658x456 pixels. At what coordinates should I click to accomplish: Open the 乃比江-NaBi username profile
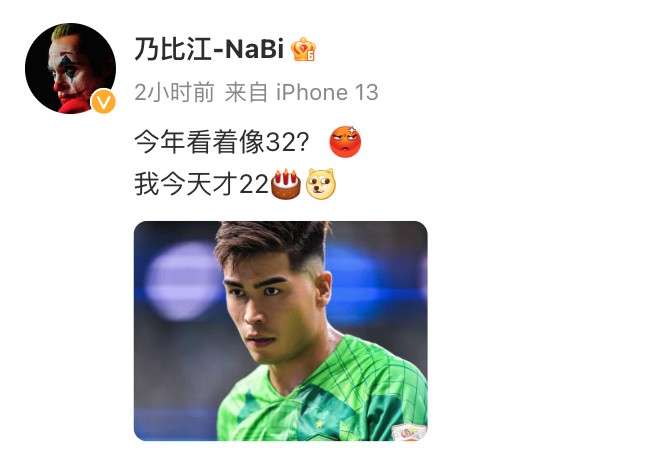(x=209, y=49)
